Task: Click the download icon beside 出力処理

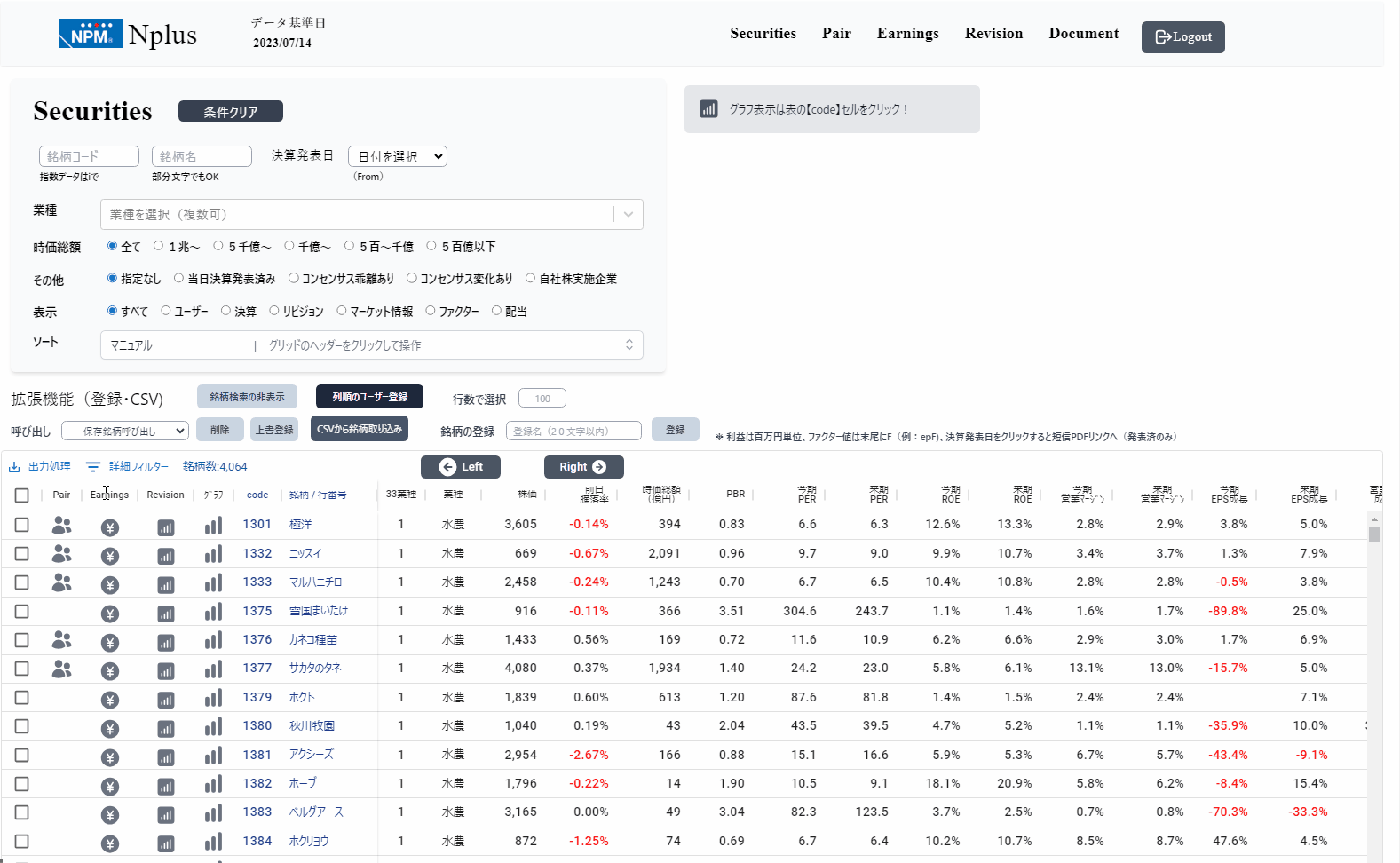Action: (14, 467)
